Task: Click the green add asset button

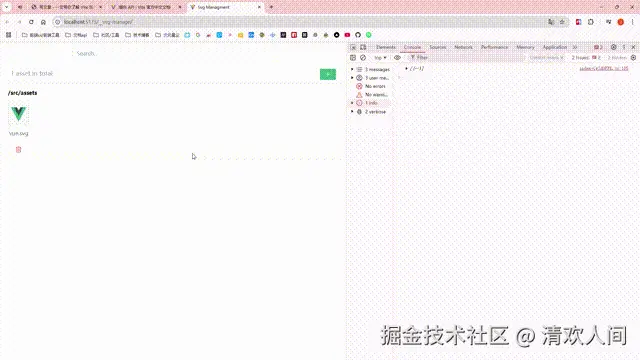Action: tap(328, 74)
